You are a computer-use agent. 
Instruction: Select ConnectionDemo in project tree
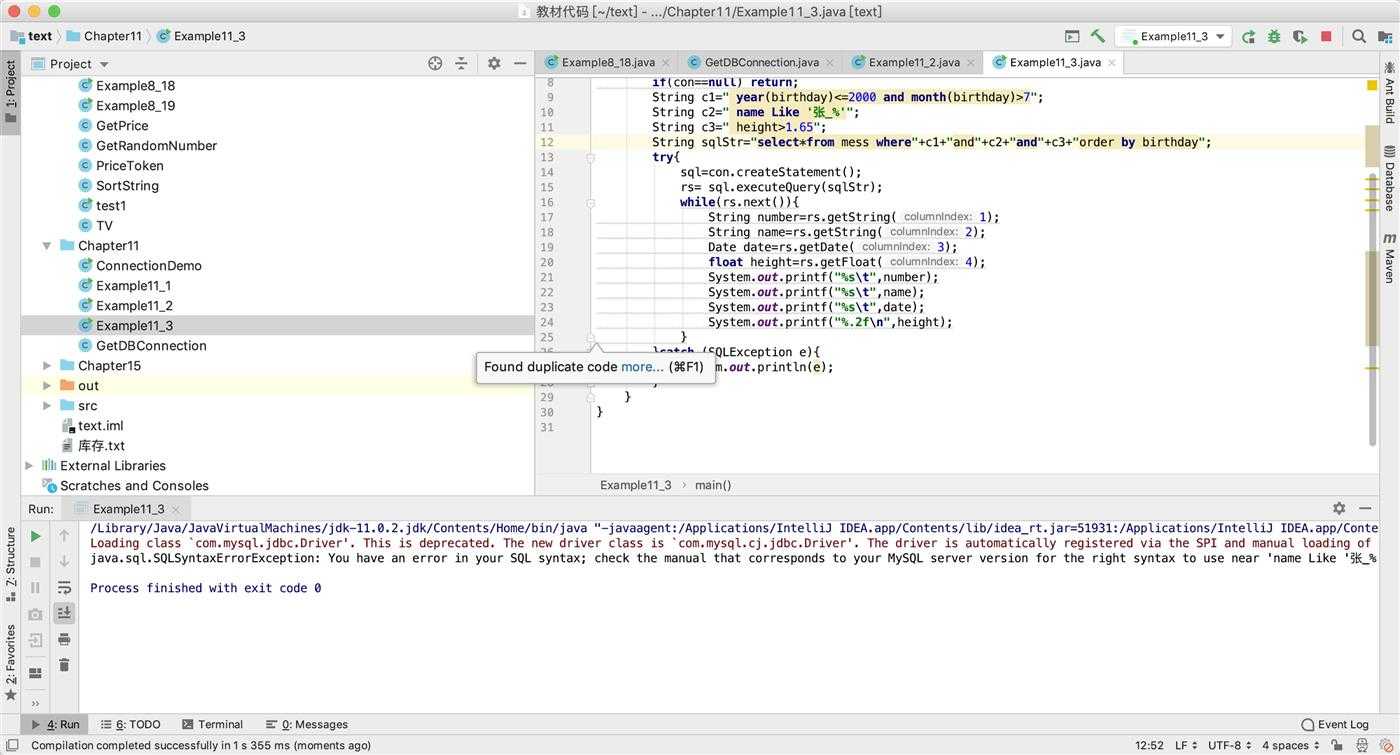[x=149, y=265]
